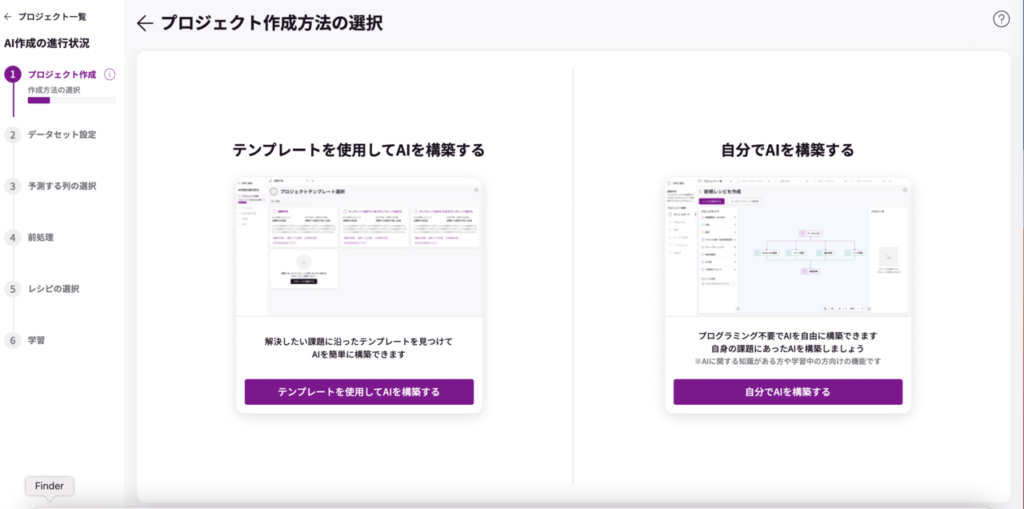
Task: Click the text プログラミング不要でAIを自由に構築できます
Action: [x=788, y=336]
